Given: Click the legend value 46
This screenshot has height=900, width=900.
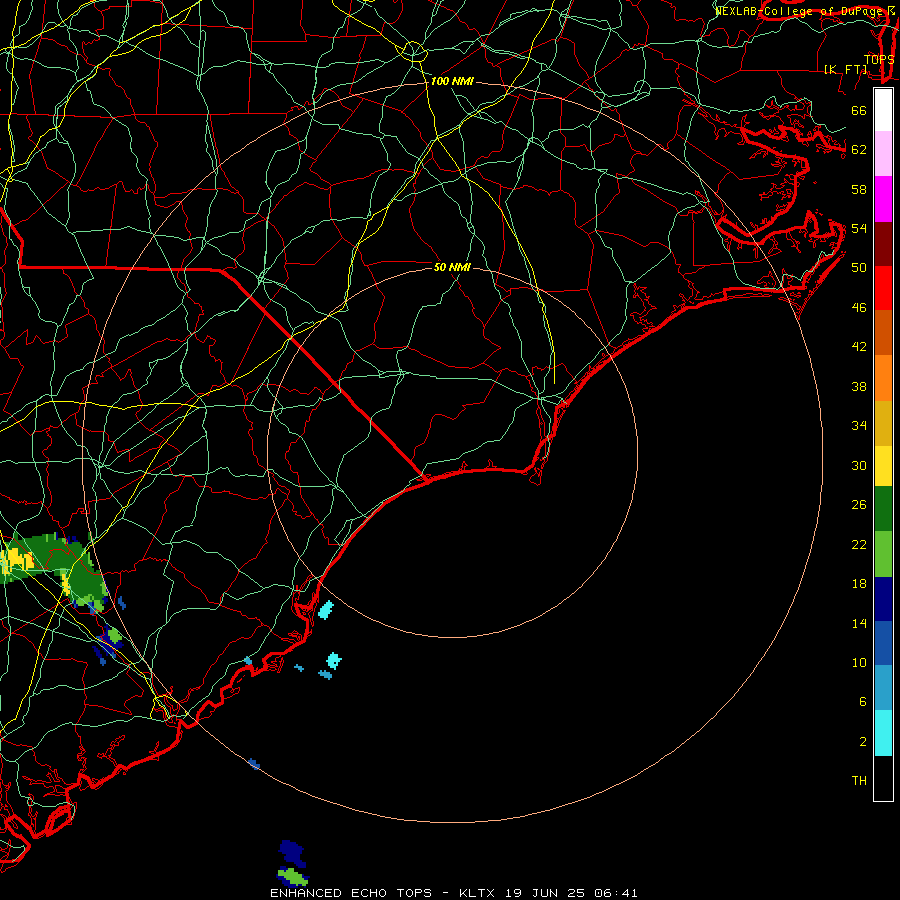Looking at the screenshot, I should [859, 308].
